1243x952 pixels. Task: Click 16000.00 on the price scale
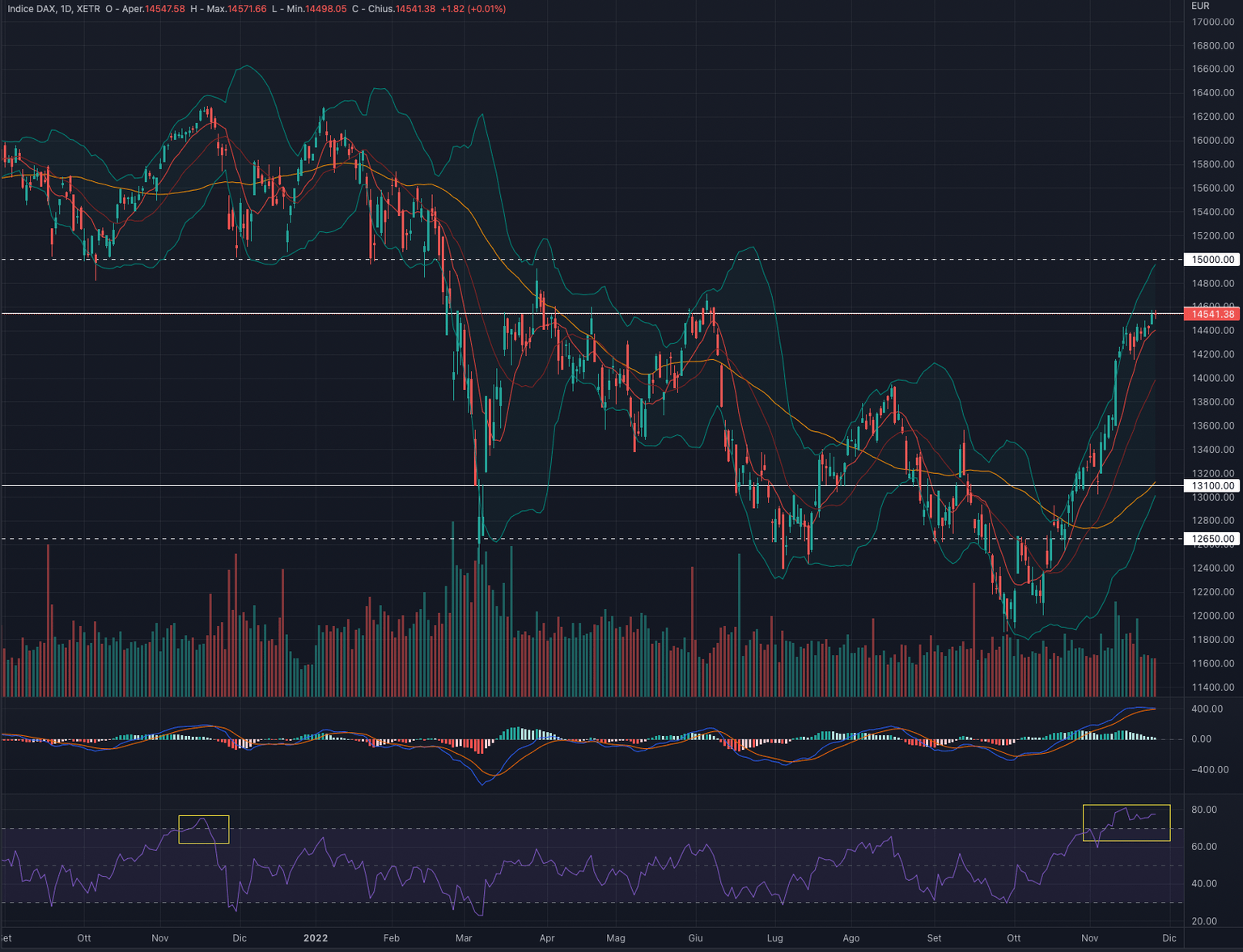tap(1213, 141)
